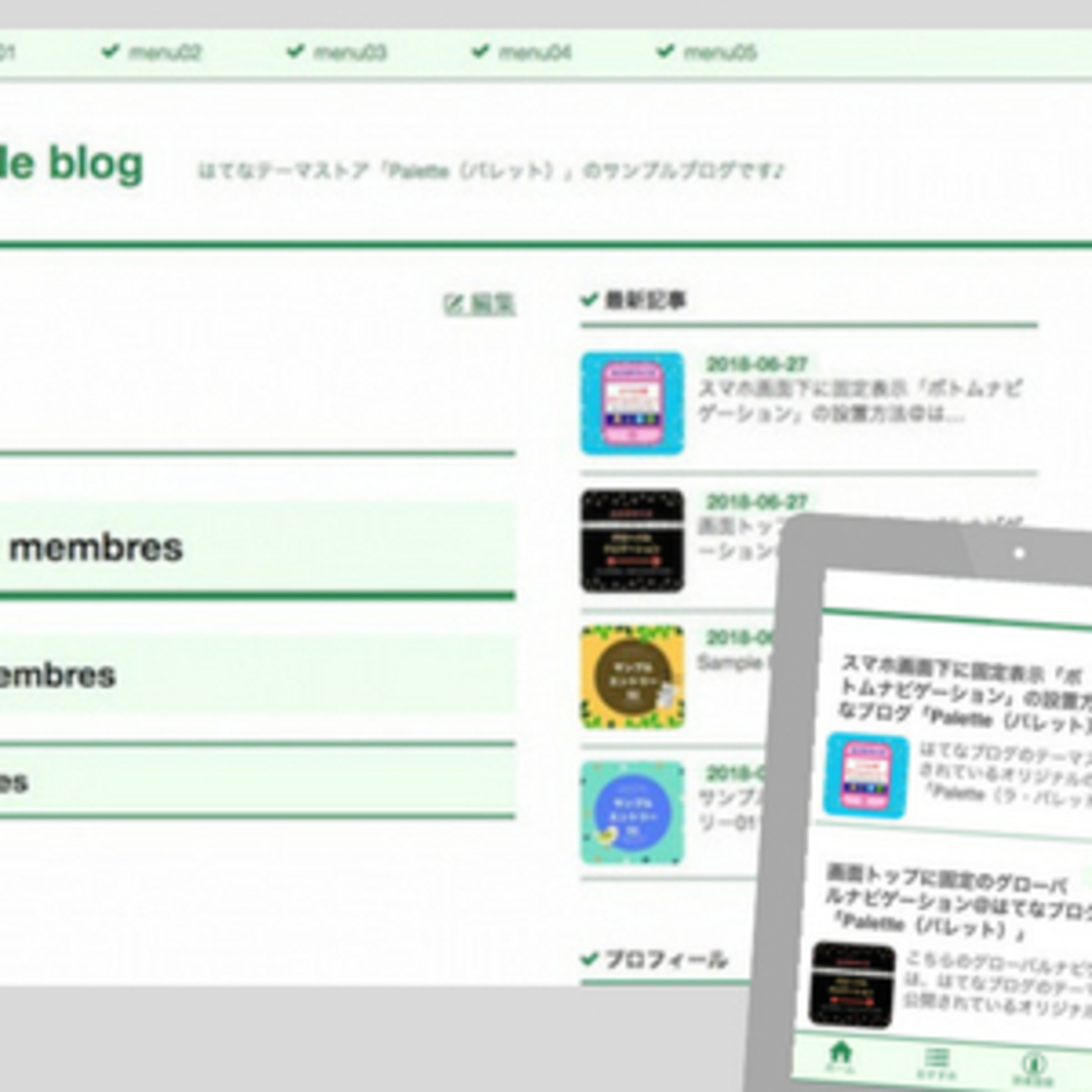
Task: Click the checkmark icon beside menu05
Action: tap(664, 51)
